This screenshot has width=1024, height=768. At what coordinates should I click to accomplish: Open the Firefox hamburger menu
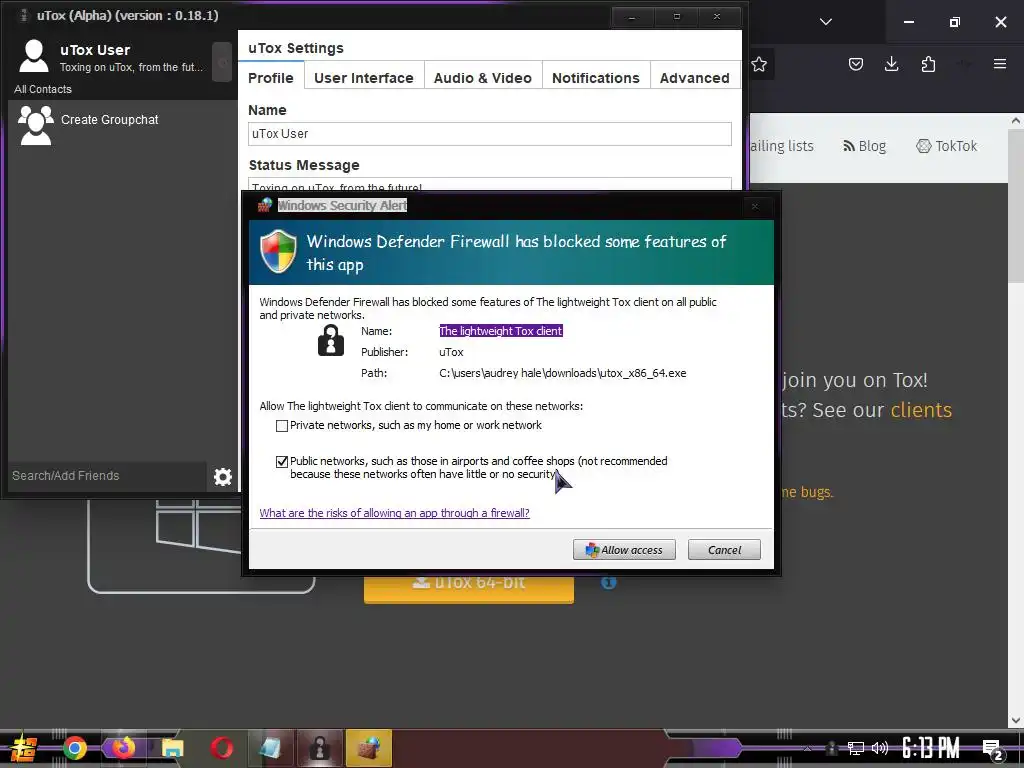[x=1000, y=64]
